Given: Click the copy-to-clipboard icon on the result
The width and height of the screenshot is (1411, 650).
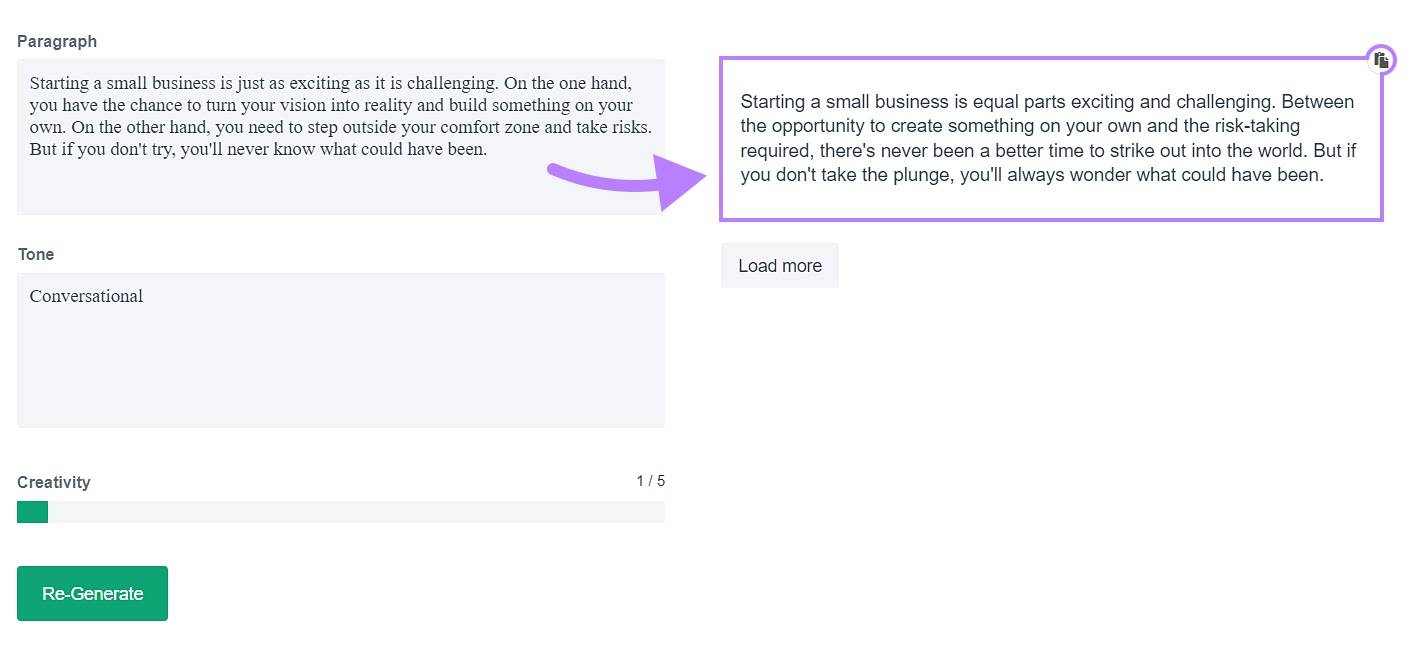Looking at the screenshot, I should click(1381, 60).
